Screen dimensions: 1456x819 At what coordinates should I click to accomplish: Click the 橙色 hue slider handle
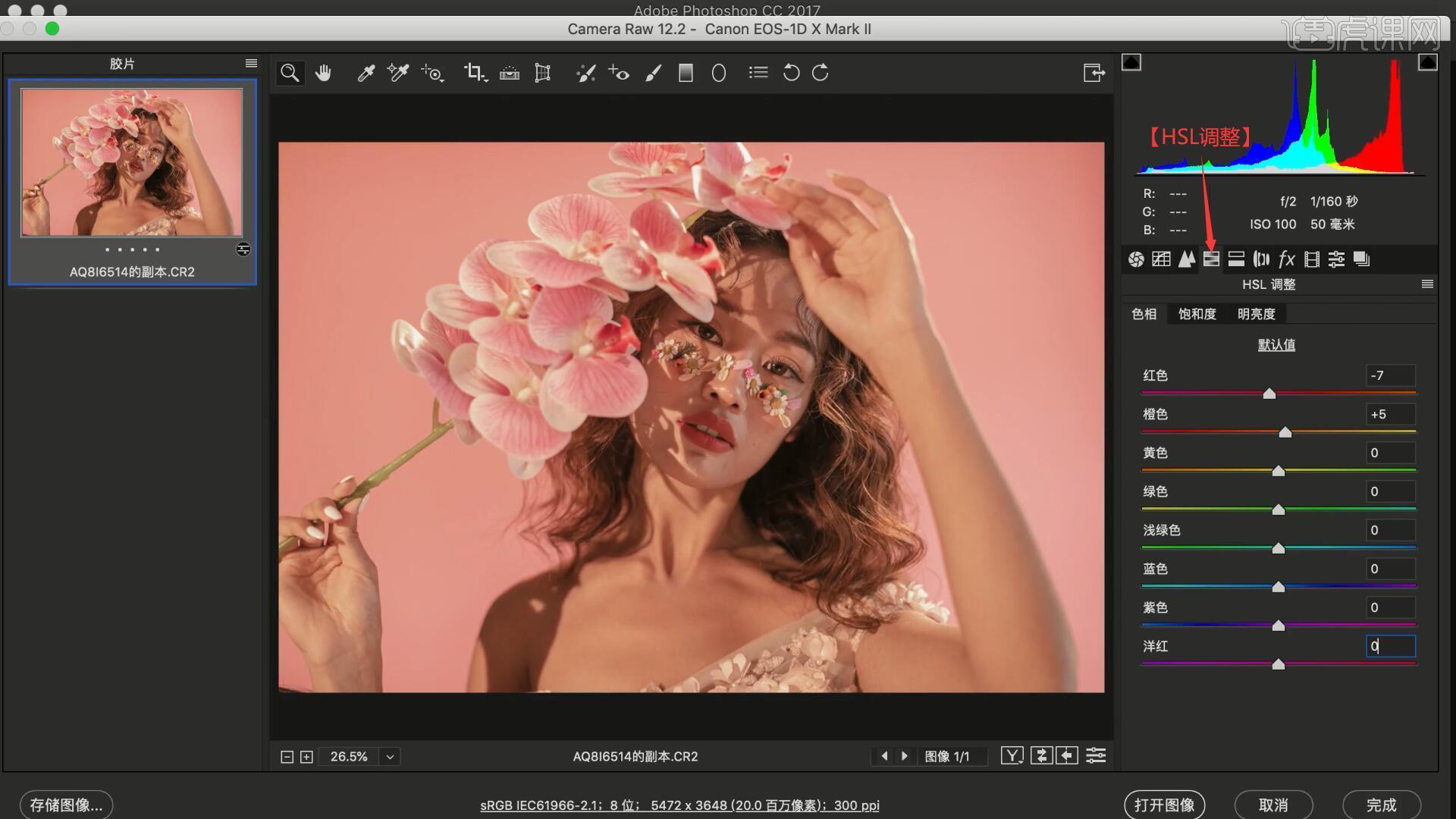1285,432
